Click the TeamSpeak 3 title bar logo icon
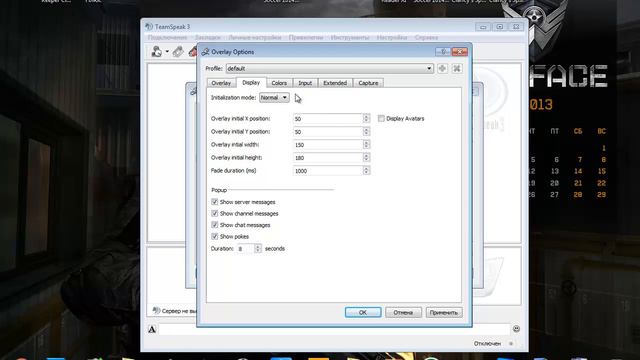Screen dimensions: 640x360 click(x=149, y=27)
